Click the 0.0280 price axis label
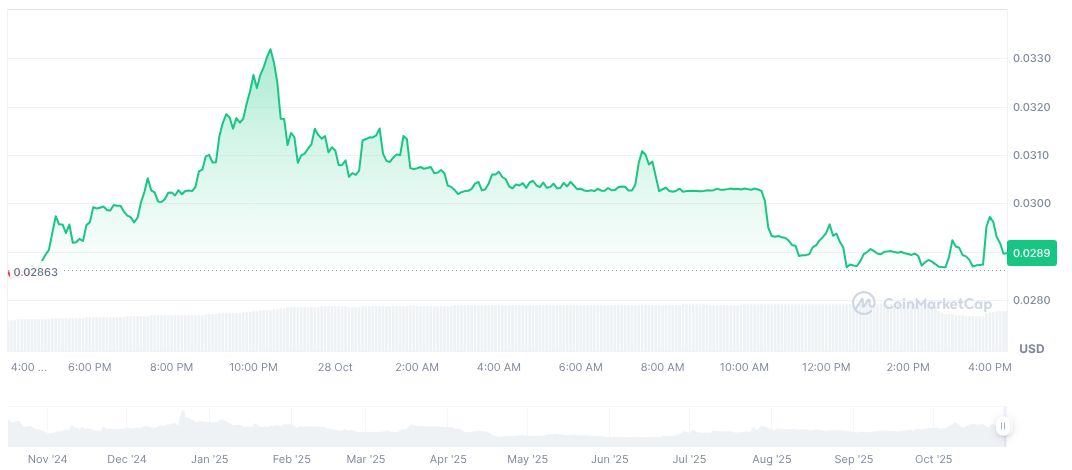The width and height of the screenshot is (1072, 470). pyautogui.click(x=1031, y=300)
